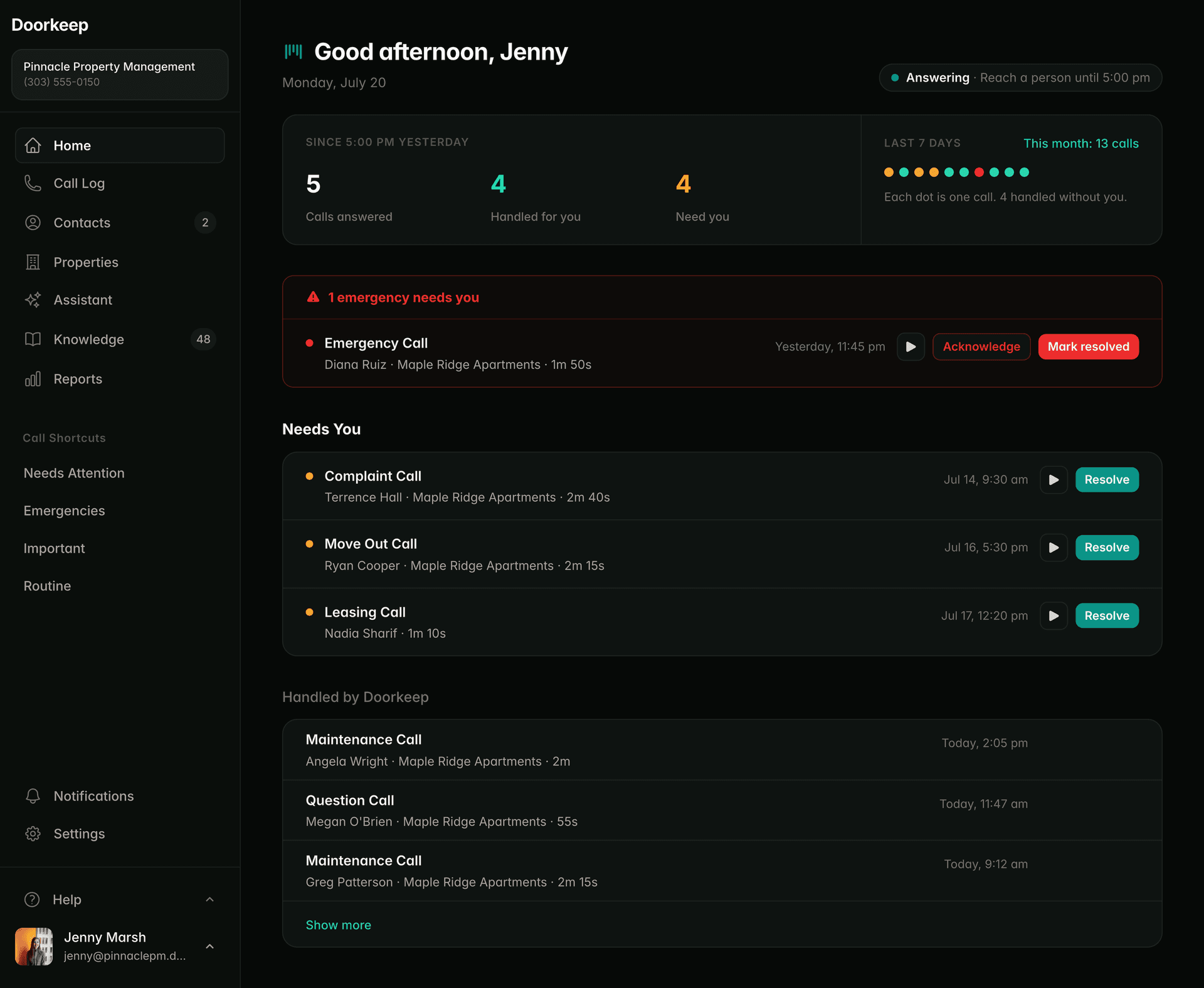
Task: Expand the Jenny Marsh account chevron
Action: click(210, 947)
